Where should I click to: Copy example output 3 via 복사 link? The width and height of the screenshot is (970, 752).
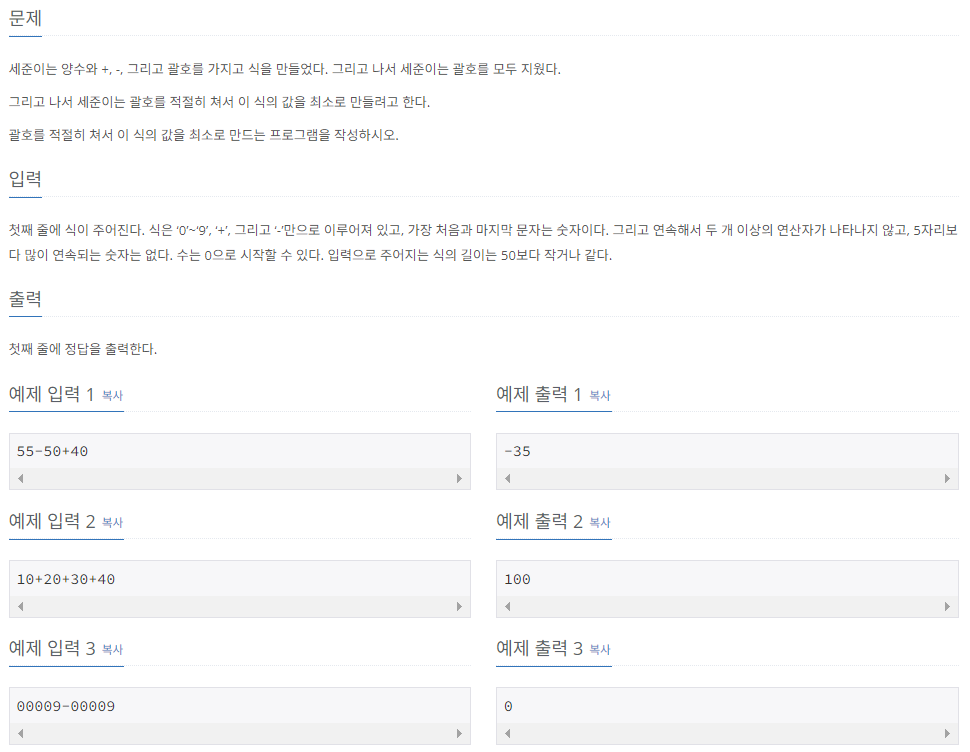pos(599,649)
